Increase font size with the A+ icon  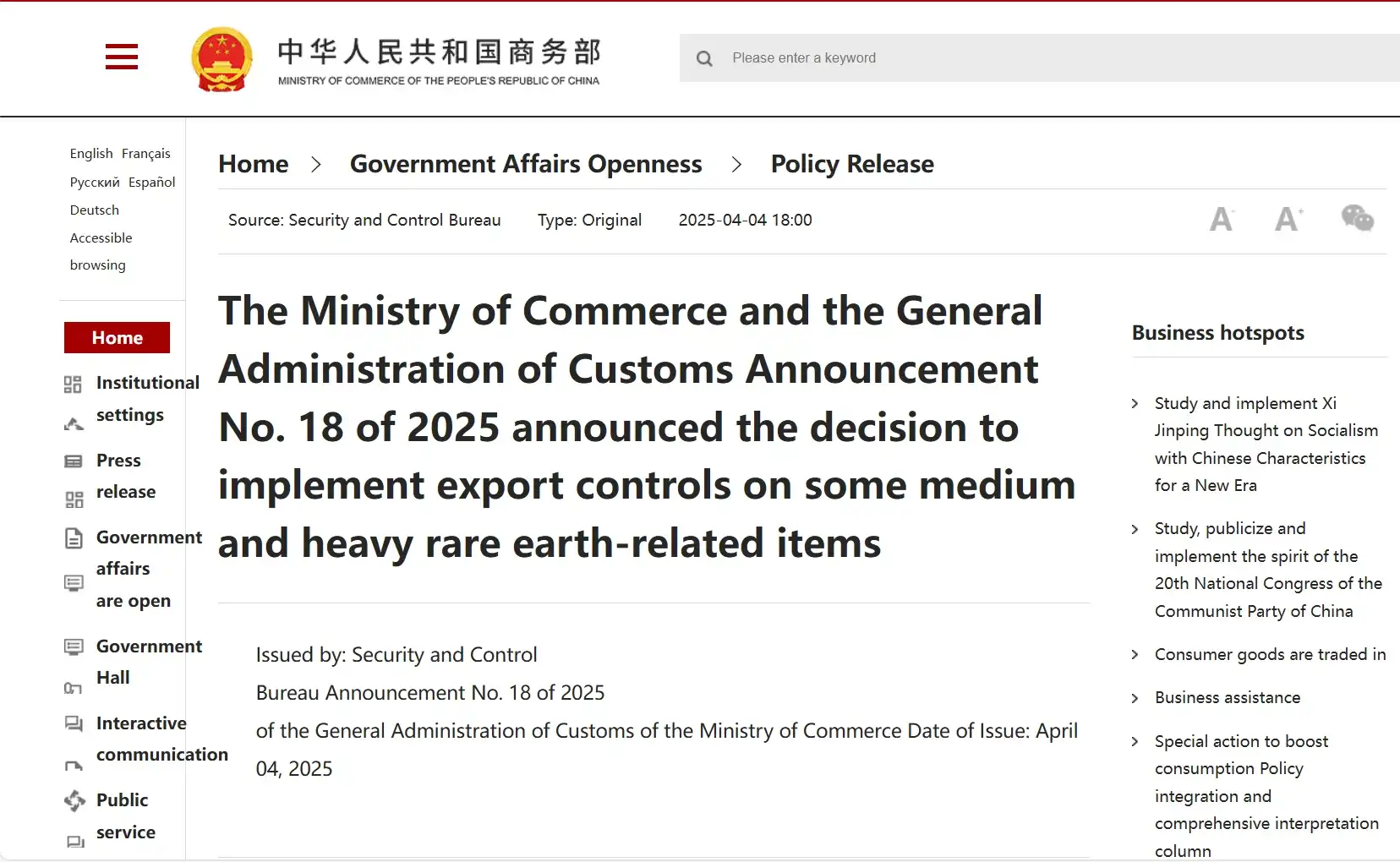[x=1288, y=219]
